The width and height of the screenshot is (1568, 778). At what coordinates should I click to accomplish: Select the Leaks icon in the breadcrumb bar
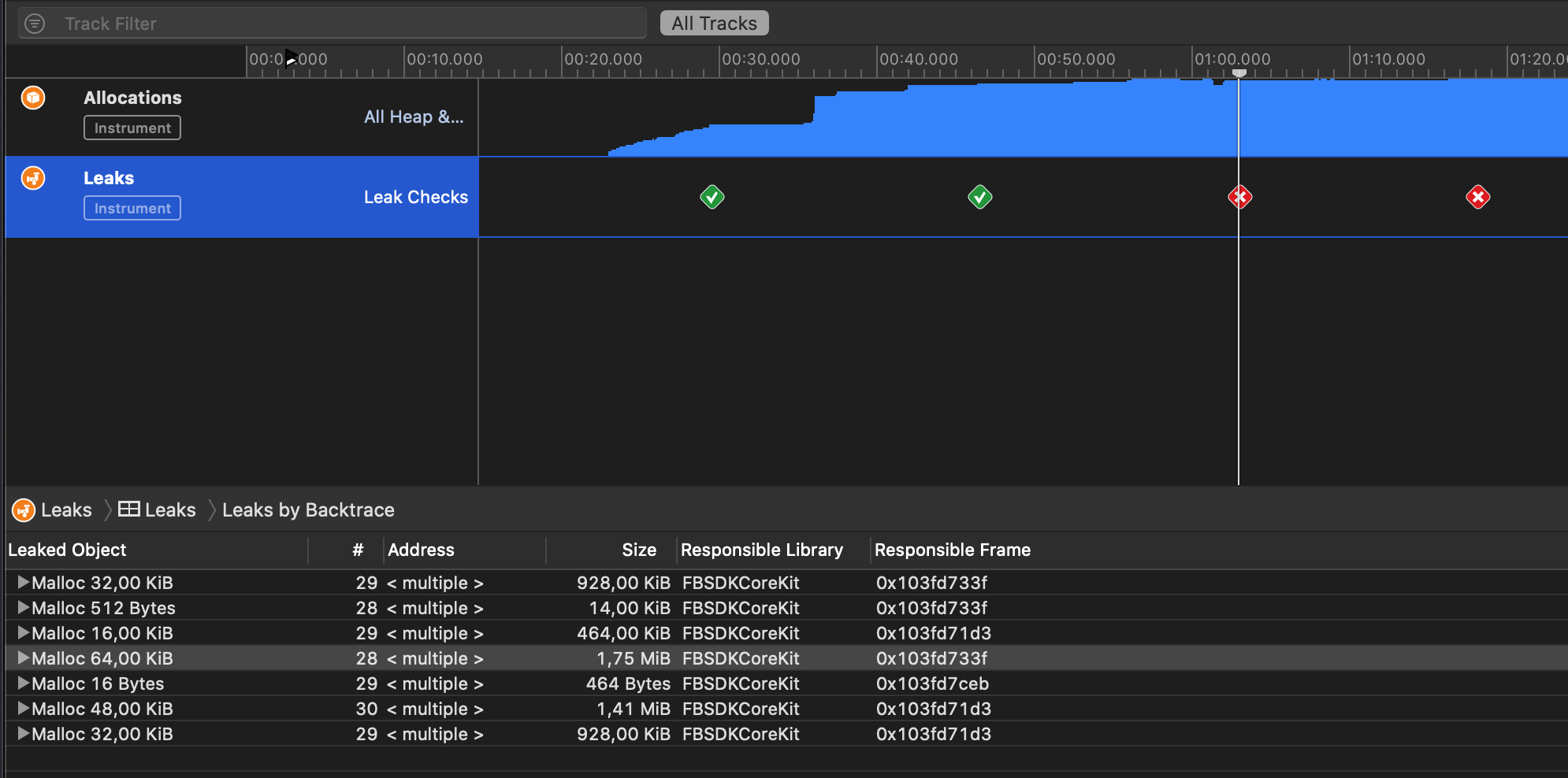coord(24,509)
